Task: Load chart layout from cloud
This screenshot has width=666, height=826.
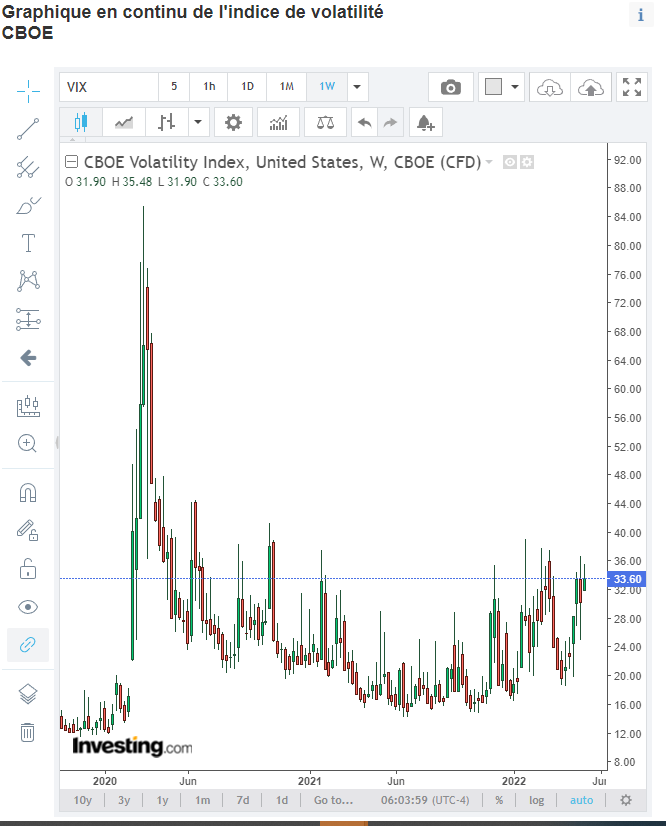Action: [550, 87]
